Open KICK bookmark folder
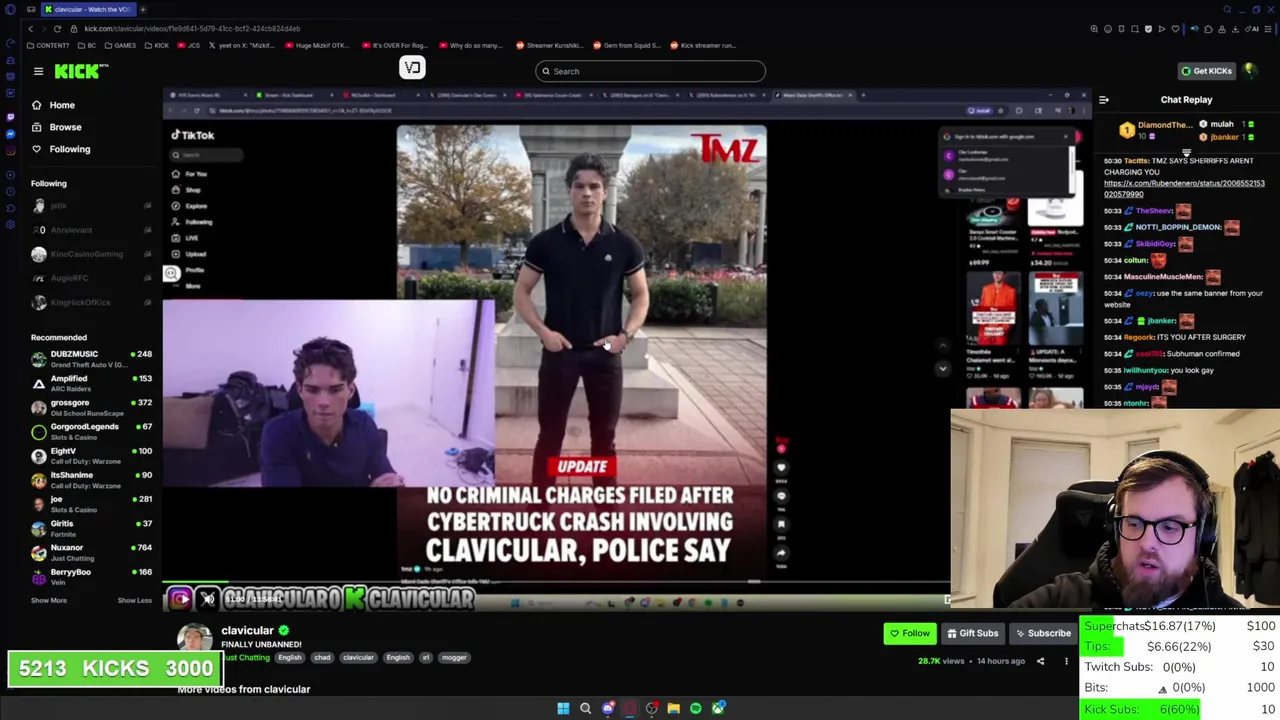This screenshot has height=720, width=1280. coord(156,45)
